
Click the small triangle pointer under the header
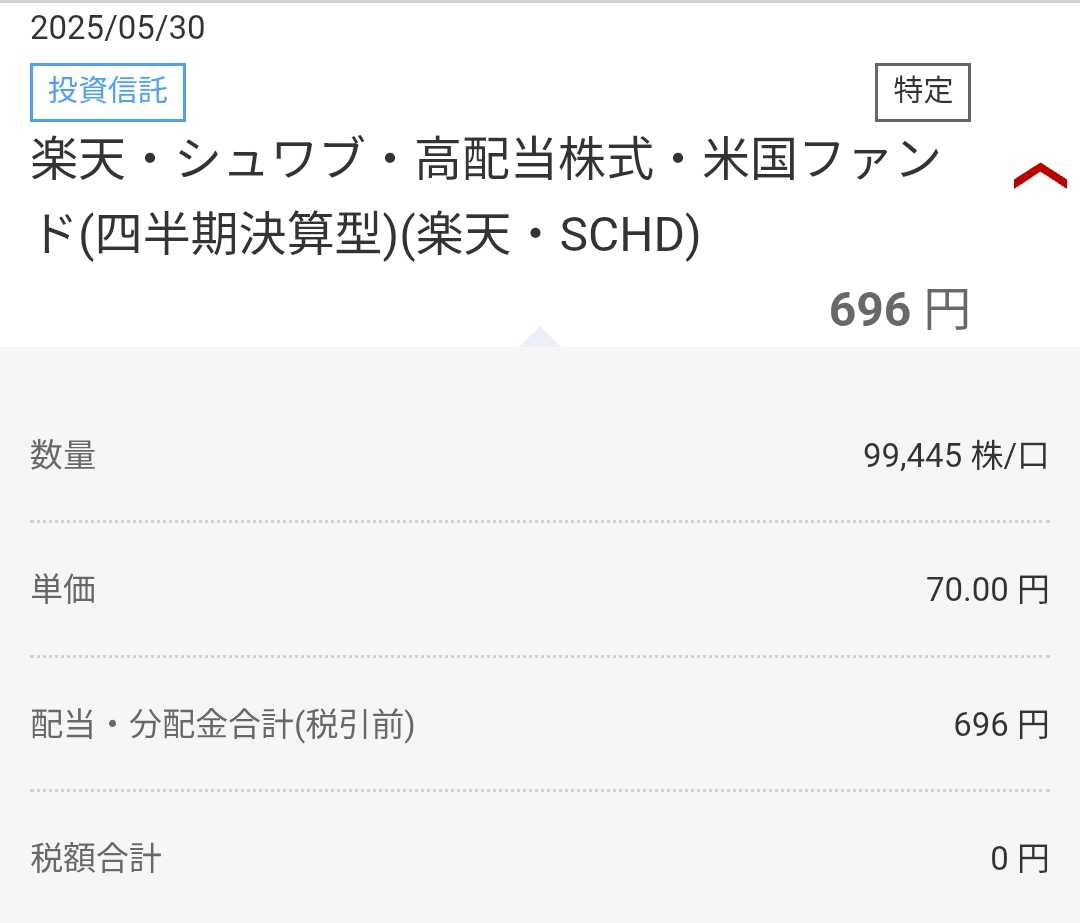[539, 336]
